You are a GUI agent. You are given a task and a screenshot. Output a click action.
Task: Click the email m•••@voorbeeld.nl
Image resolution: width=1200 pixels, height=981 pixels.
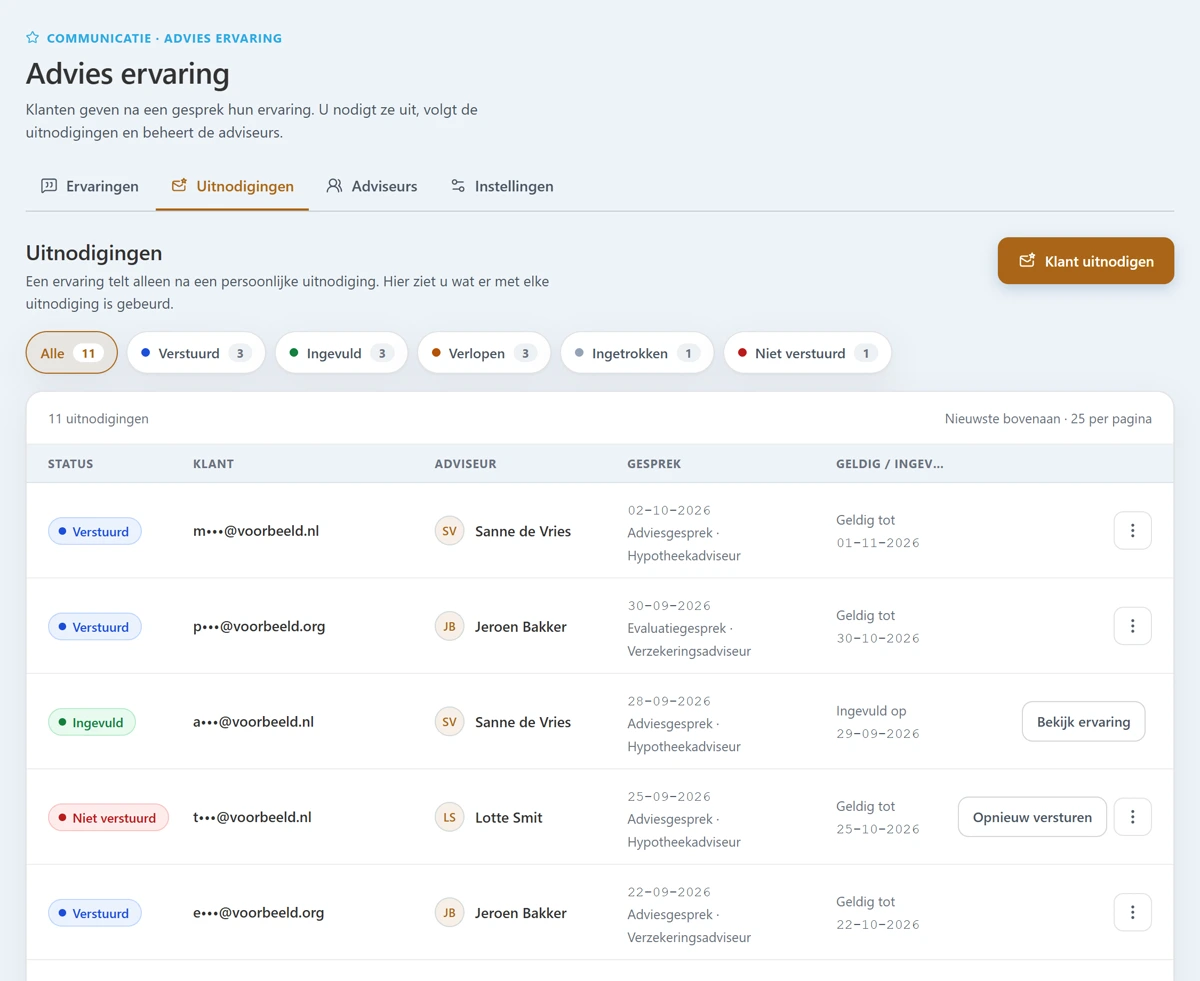tap(256, 531)
